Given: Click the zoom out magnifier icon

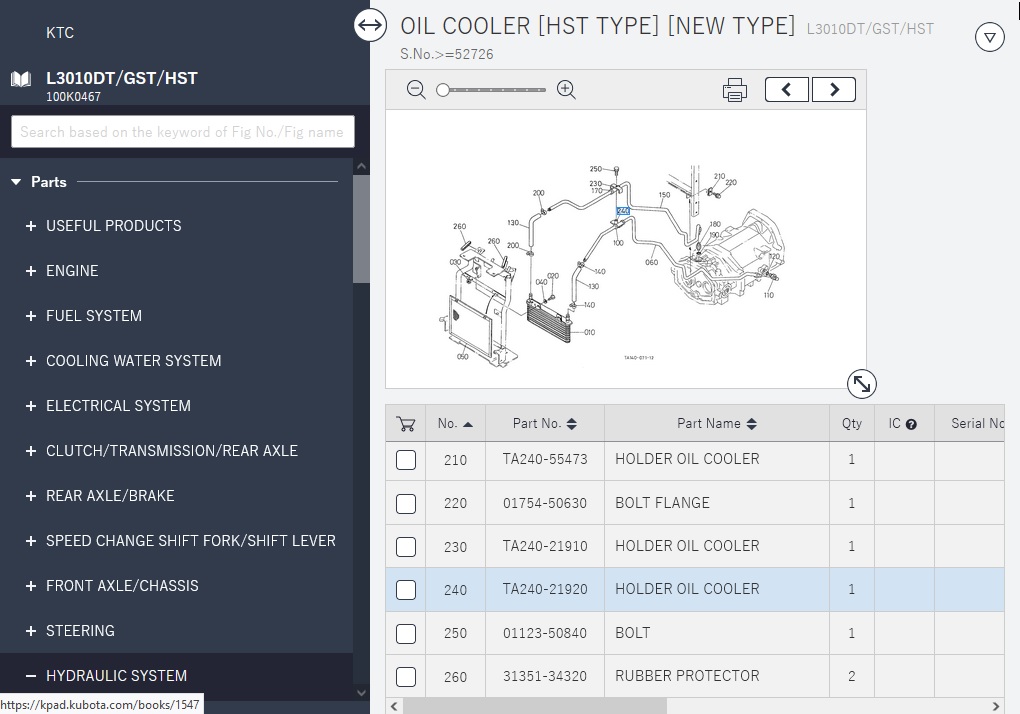Looking at the screenshot, I should (x=416, y=90).
